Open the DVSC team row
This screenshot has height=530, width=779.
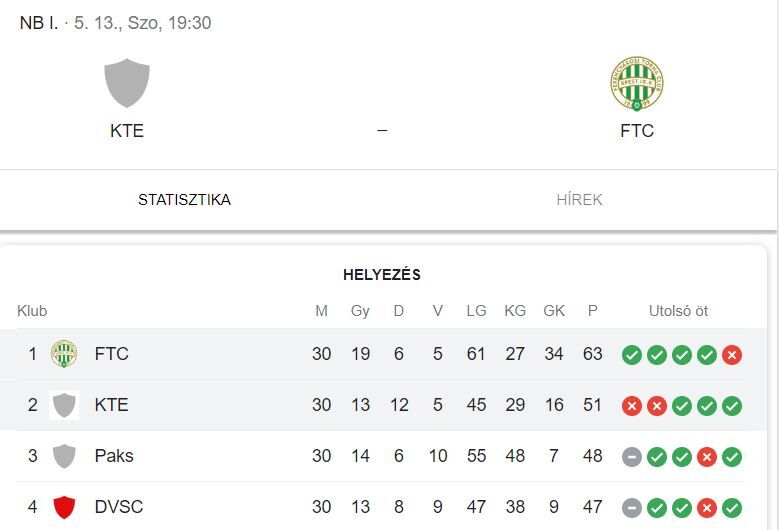pyautogui.click(x=381, y=507)
